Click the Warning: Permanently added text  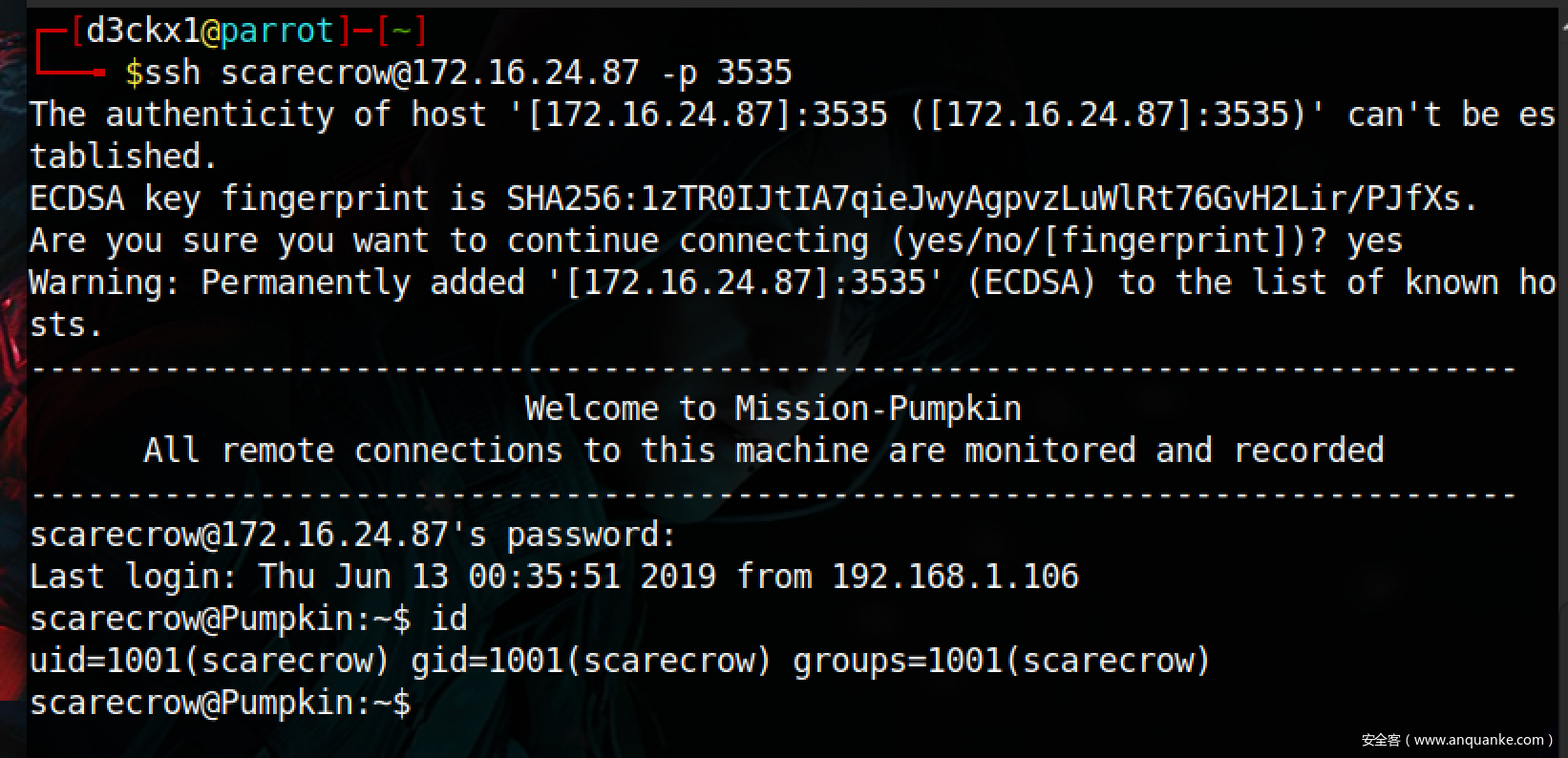[x=277, y=283]
